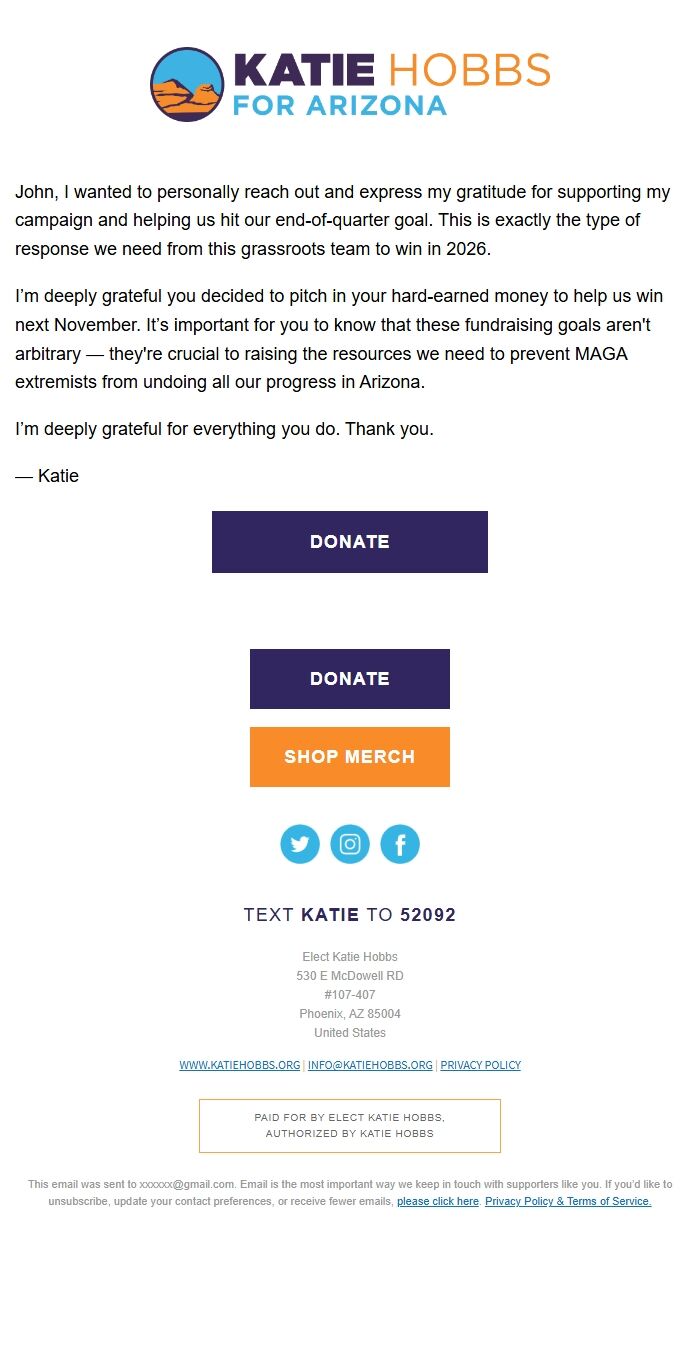
Task: Click the INFO@KATIEHOBBS.ORG email link
Action: [370, 1065]
